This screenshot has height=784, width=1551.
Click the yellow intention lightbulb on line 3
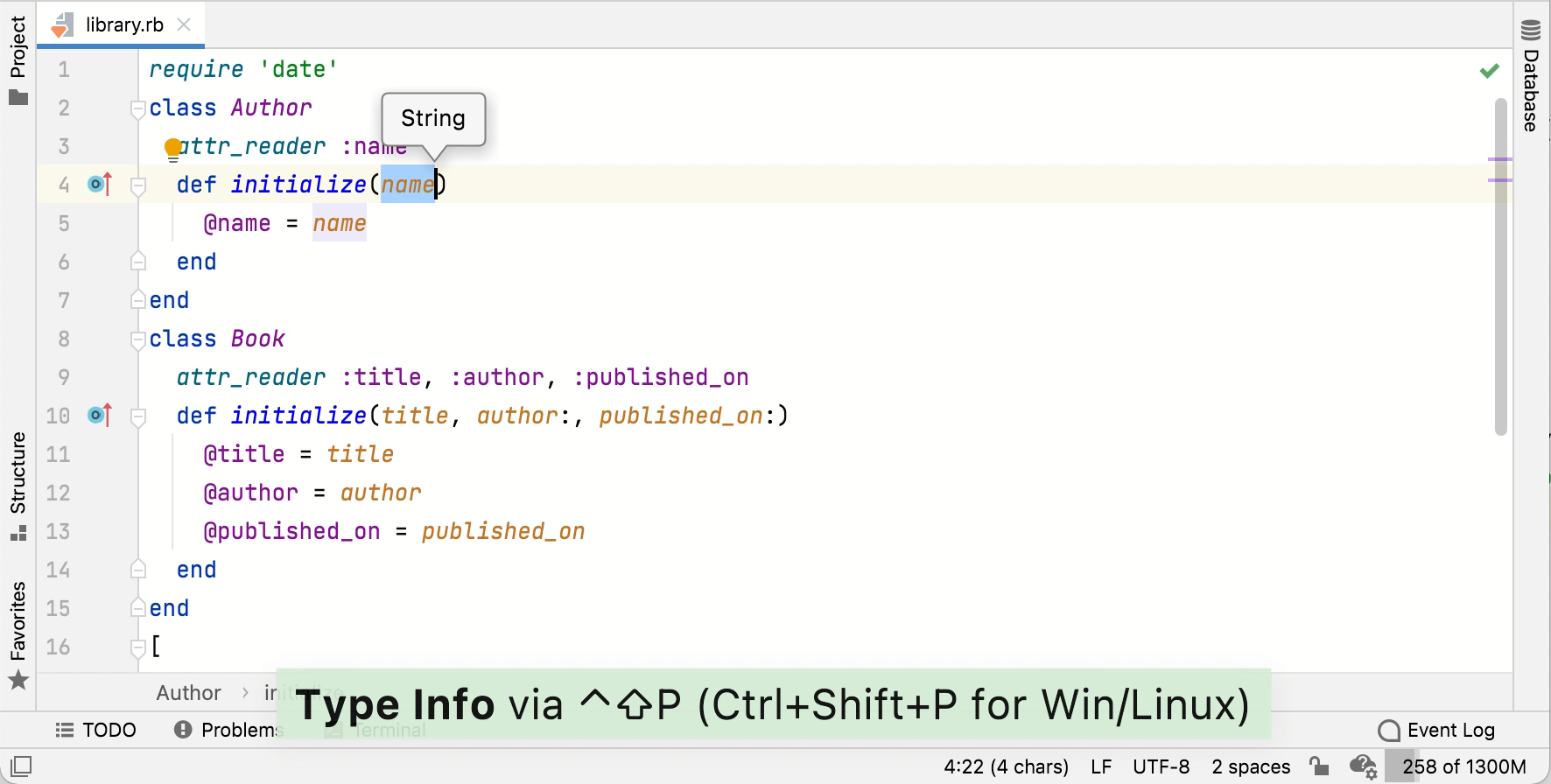coord(173,148)
